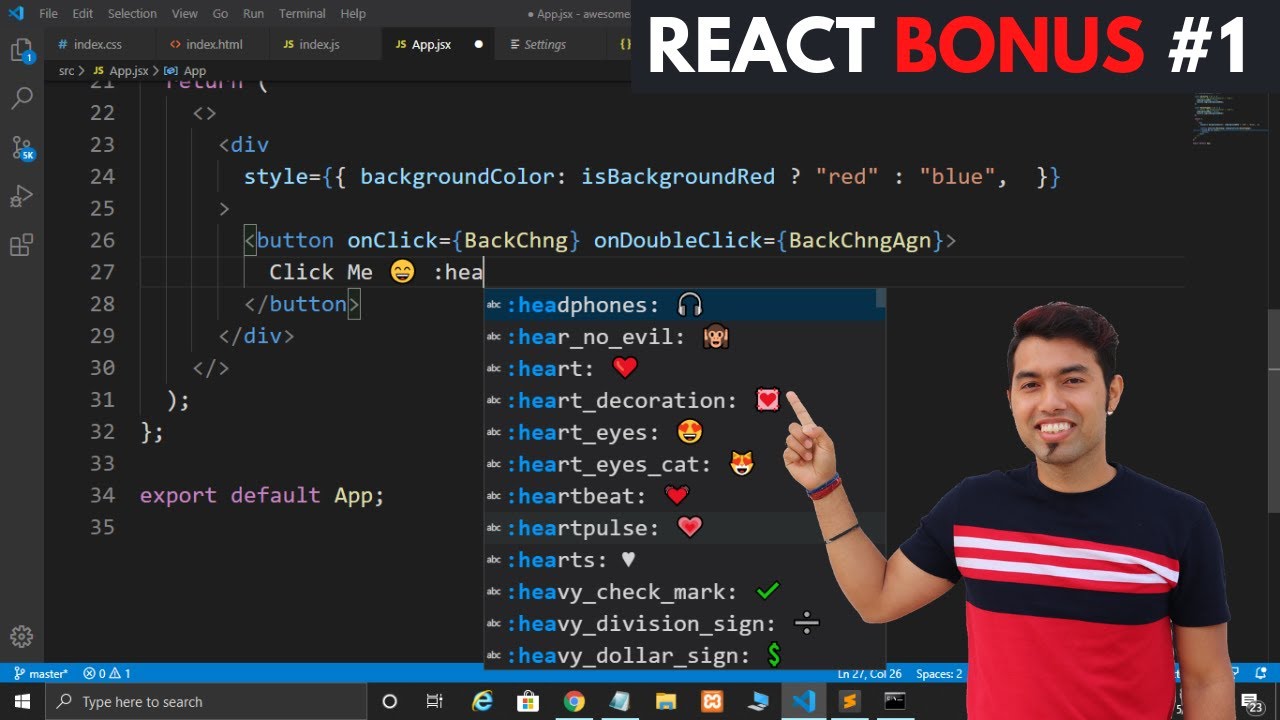
Task: Open the File menu
Action: pyautogui.click(x=48, y=14)
